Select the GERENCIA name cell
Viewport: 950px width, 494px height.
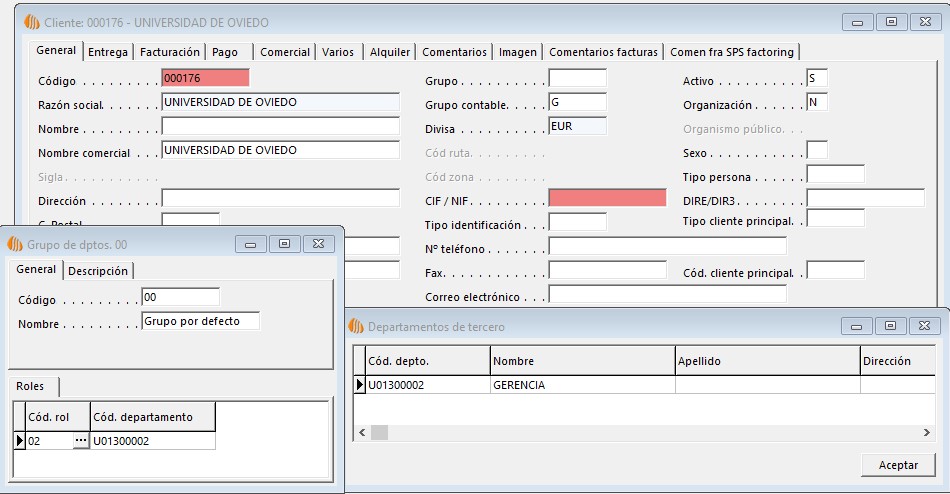tap(582, 385)
